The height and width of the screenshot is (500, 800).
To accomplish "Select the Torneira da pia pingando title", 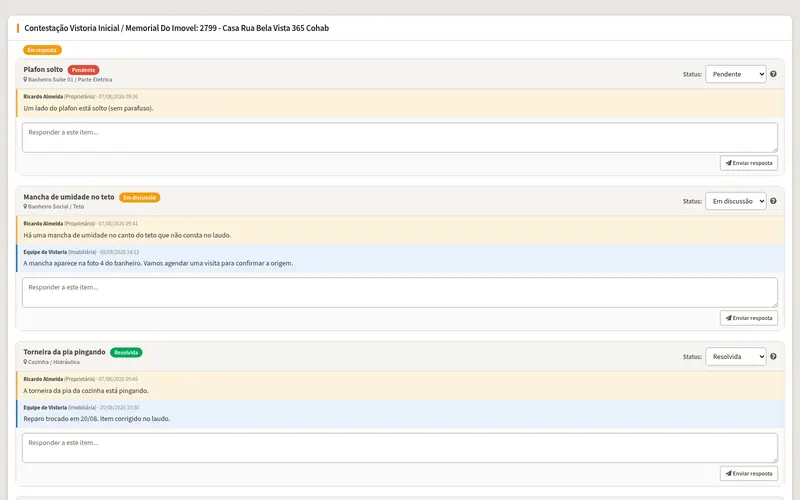I will 64,352.
